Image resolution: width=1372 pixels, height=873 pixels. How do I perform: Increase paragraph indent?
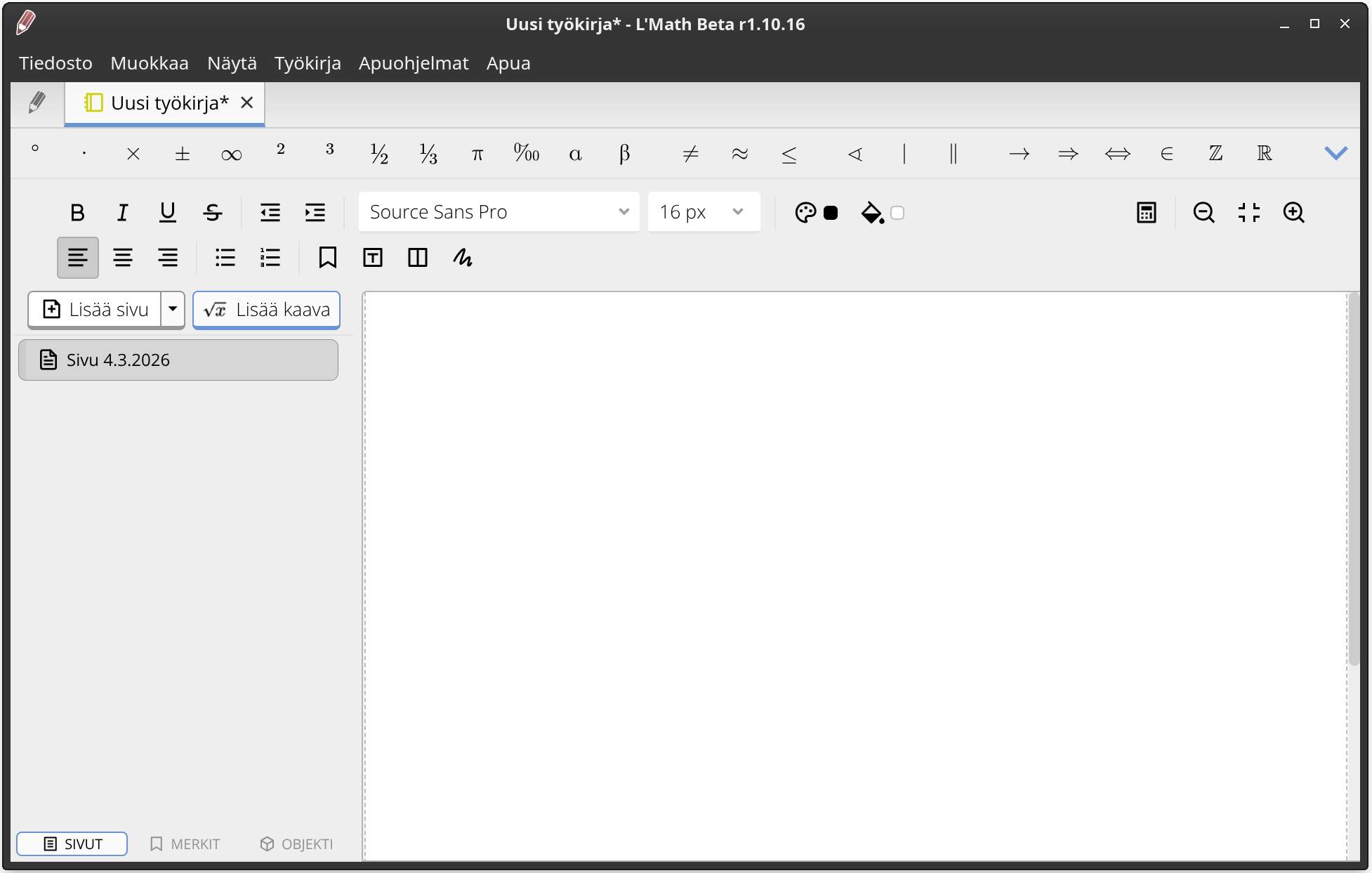tap(315, 212)
